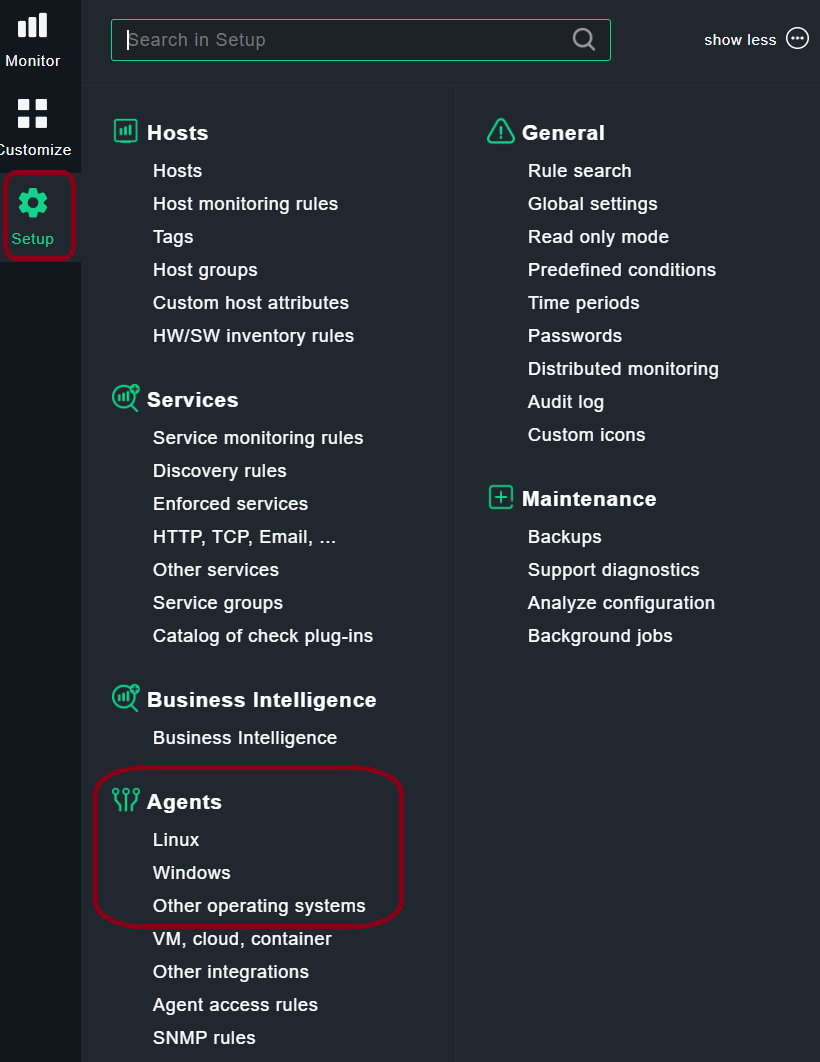Click the ellipsis button beside show less
Viewport: 820px width, 1062px height.
coord(797,38)
